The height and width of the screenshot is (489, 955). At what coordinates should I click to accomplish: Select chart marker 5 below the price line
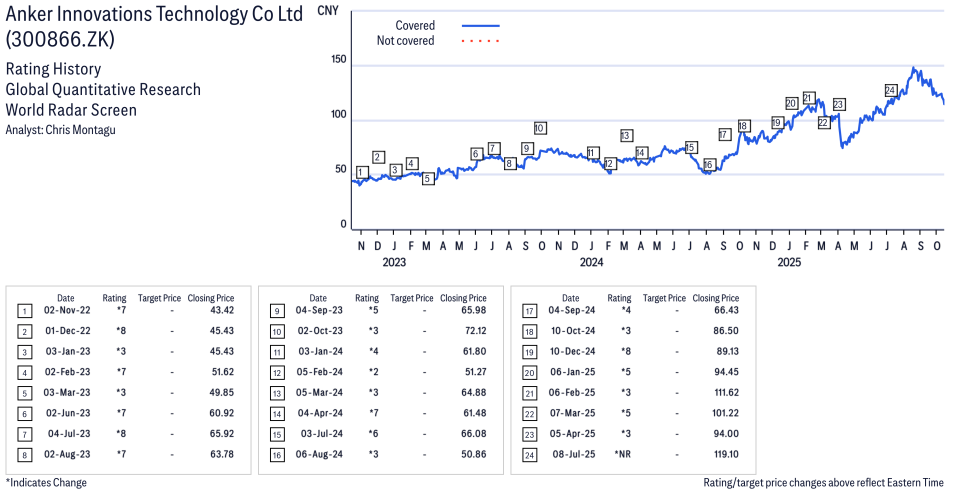[x=428, y=179]
